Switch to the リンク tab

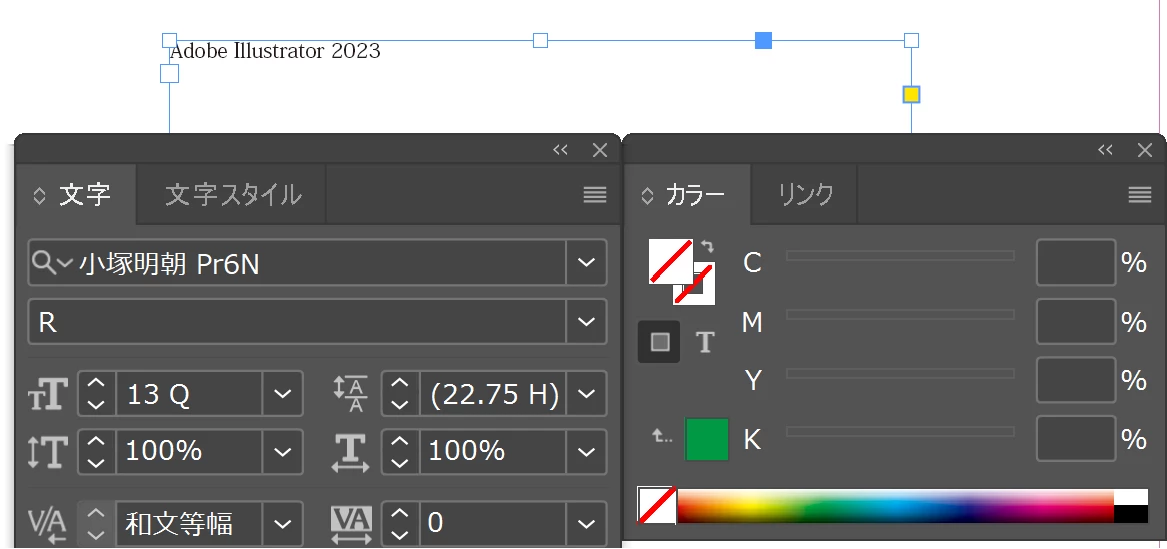click(x=805, y=195)
